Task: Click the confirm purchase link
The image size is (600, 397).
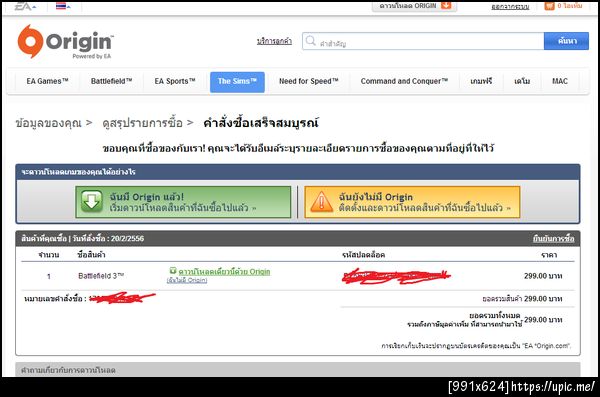Action: pos(553,239)
